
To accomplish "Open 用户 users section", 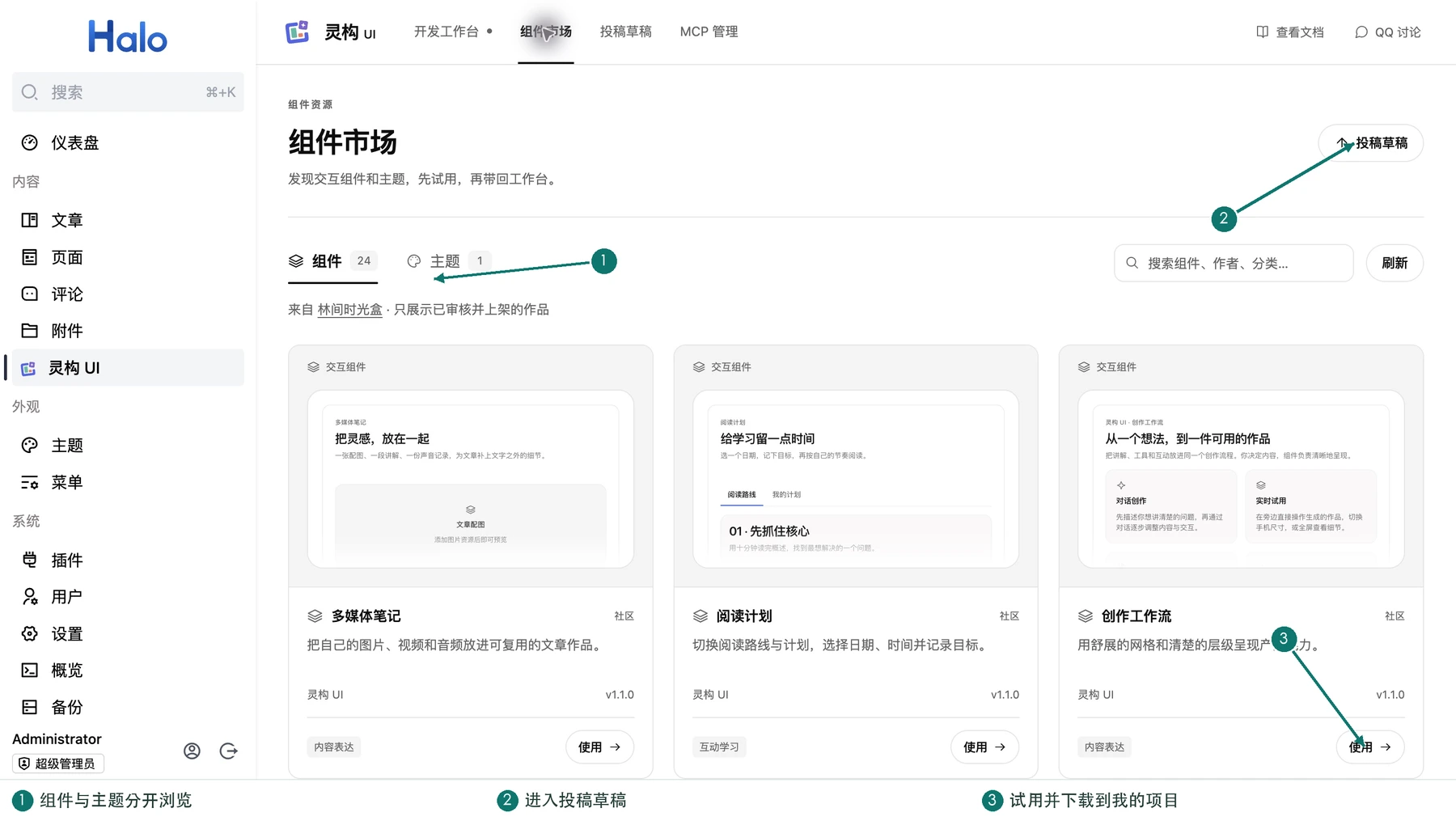I will point(128,597).
